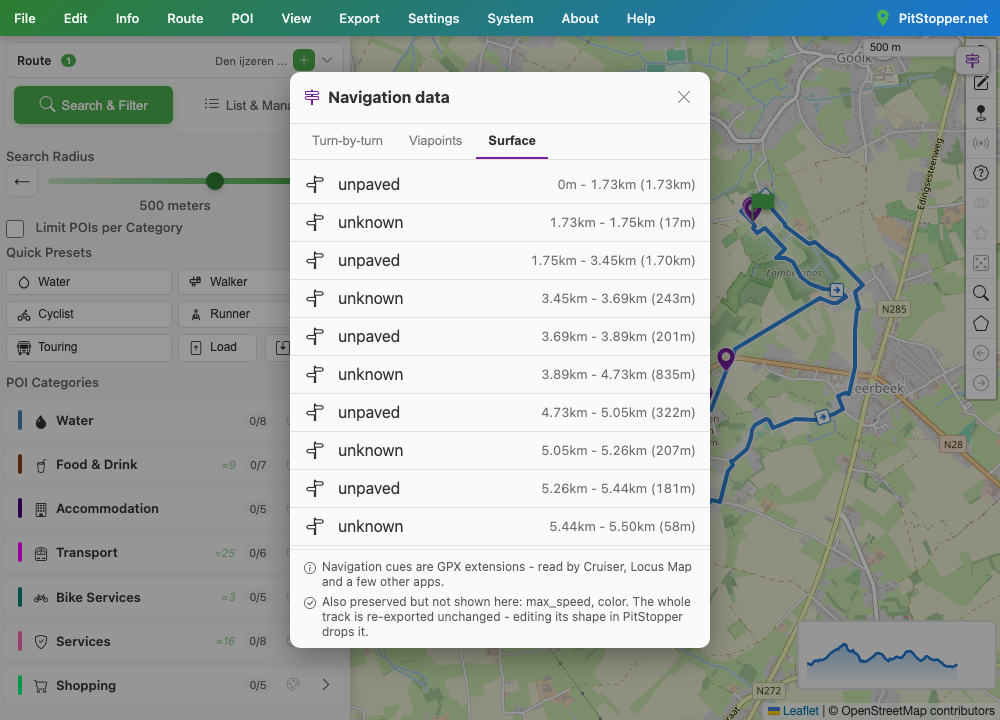
Task: Select the unpaved 3.69km - 3.89km segment
Action: point(500,336)
